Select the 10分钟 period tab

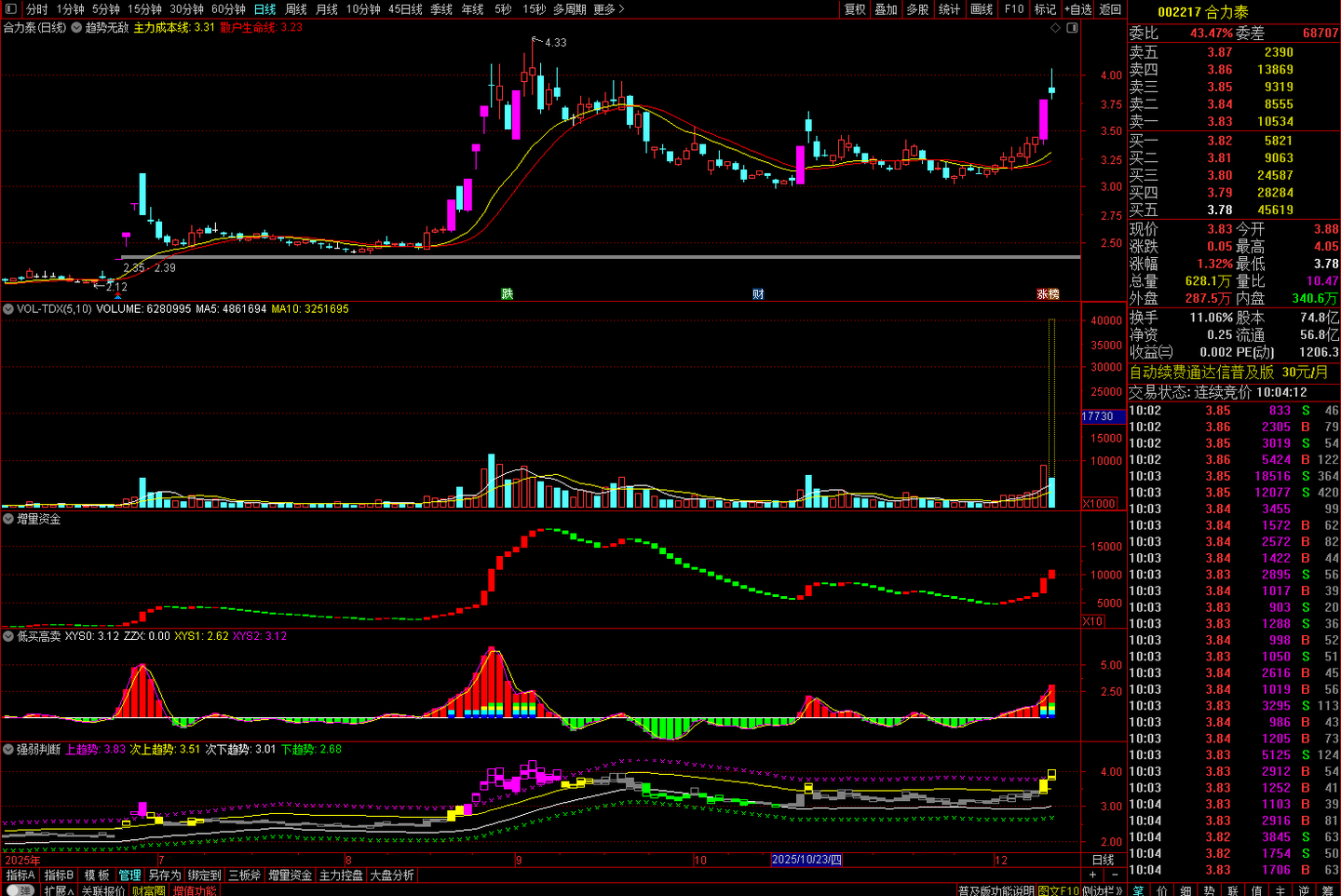click(x=363, y=9)
